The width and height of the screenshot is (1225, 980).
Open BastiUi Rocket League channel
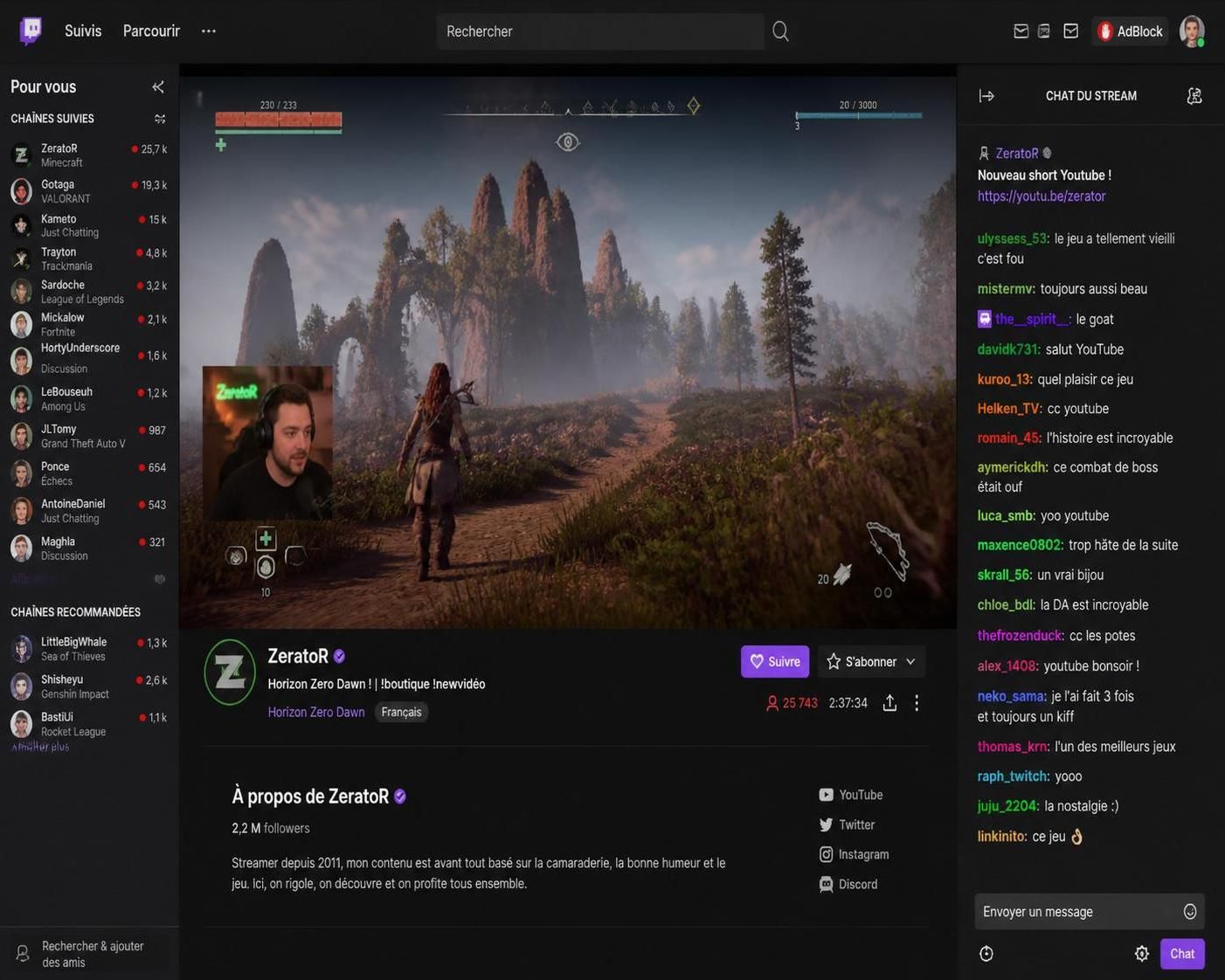[x=87, y=724]
